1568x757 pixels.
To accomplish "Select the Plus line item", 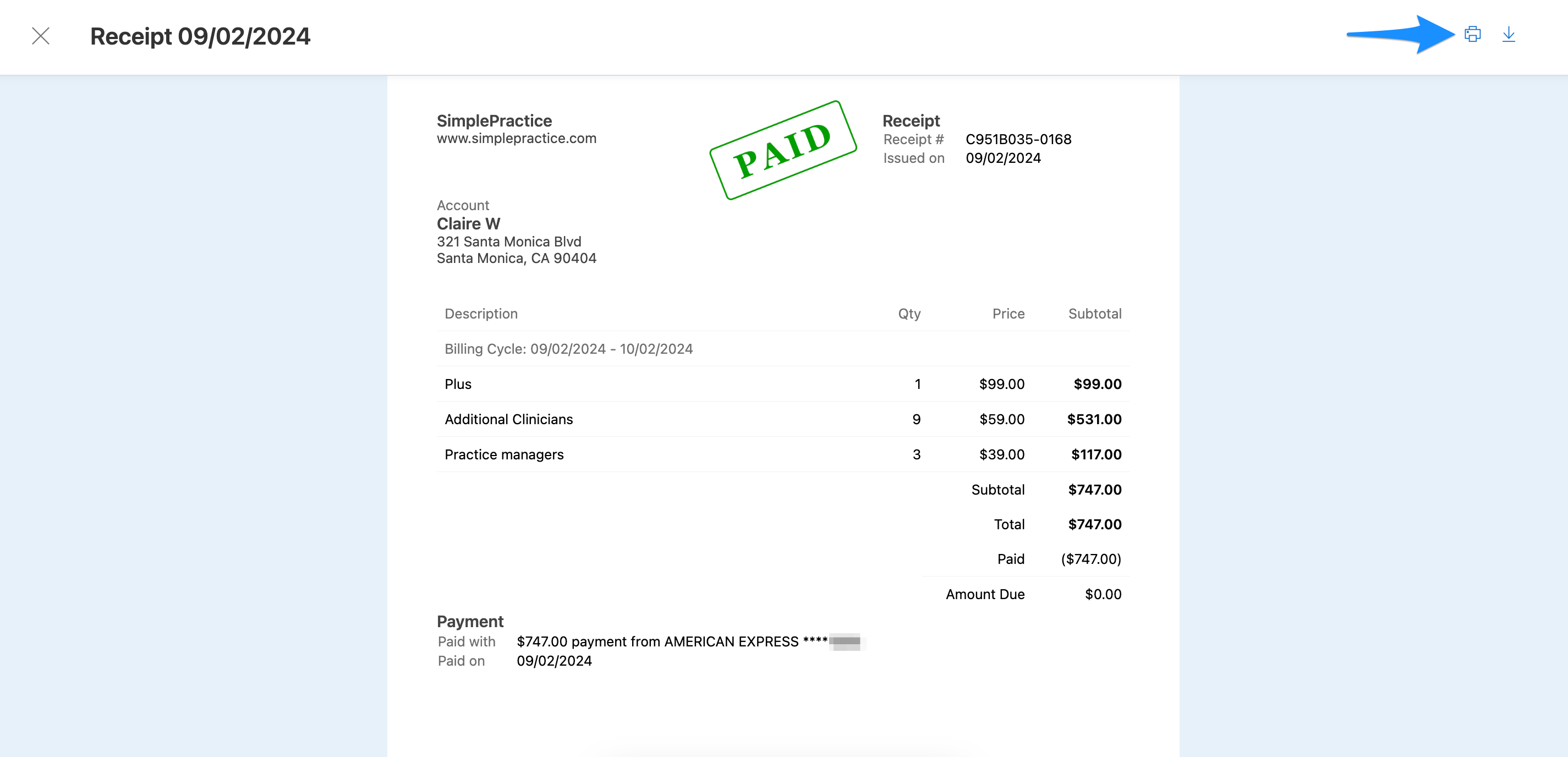I will point(458,384).
